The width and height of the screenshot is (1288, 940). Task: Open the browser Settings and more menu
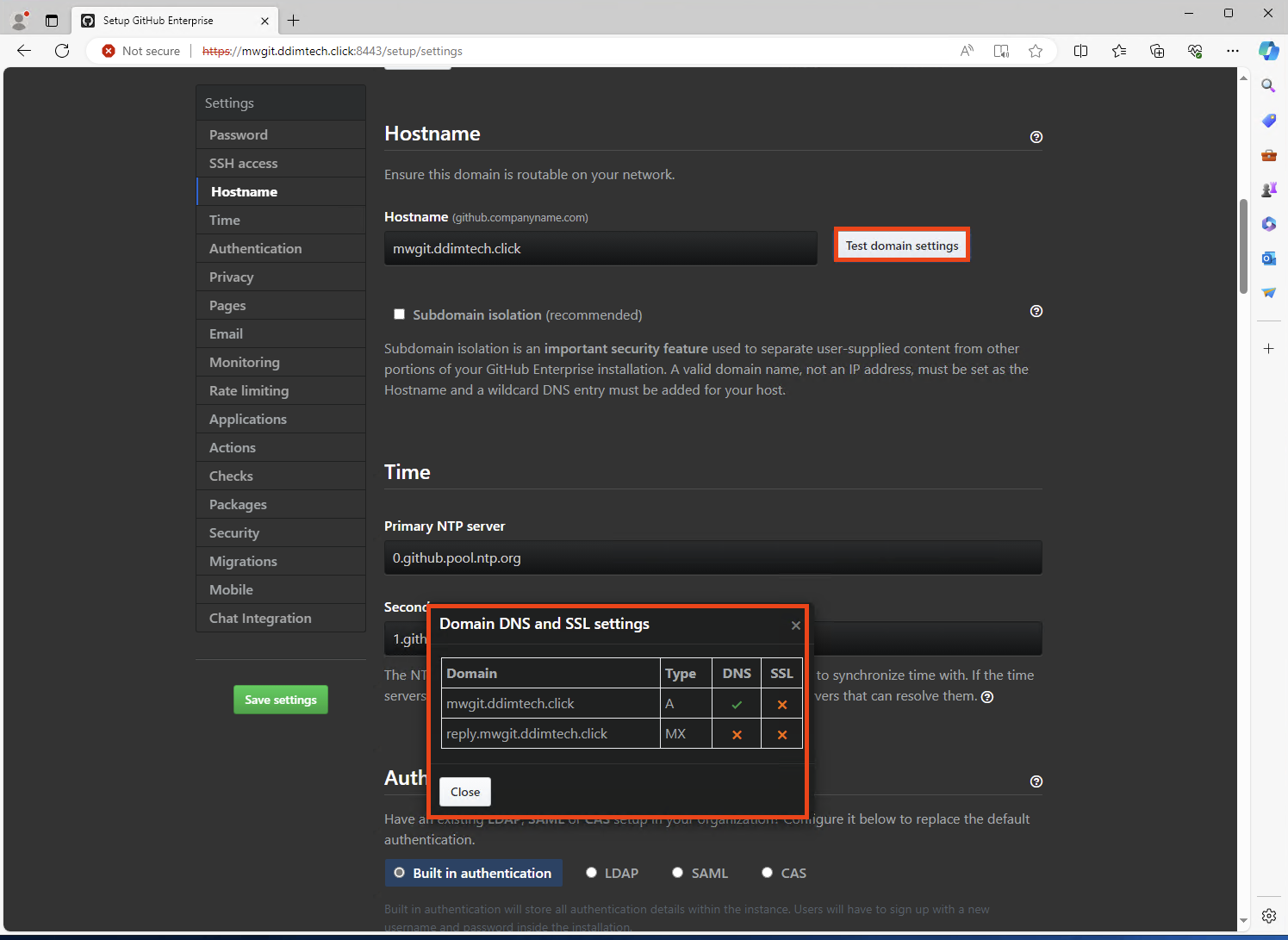pyautogui.click(x=1233, y=51)
